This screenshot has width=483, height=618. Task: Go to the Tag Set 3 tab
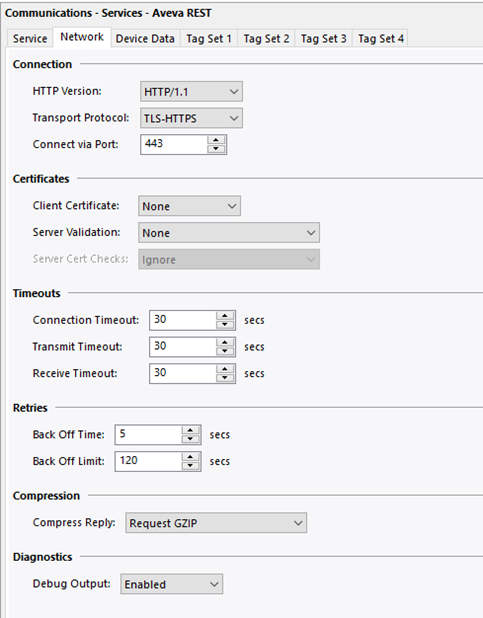[323, 39]
